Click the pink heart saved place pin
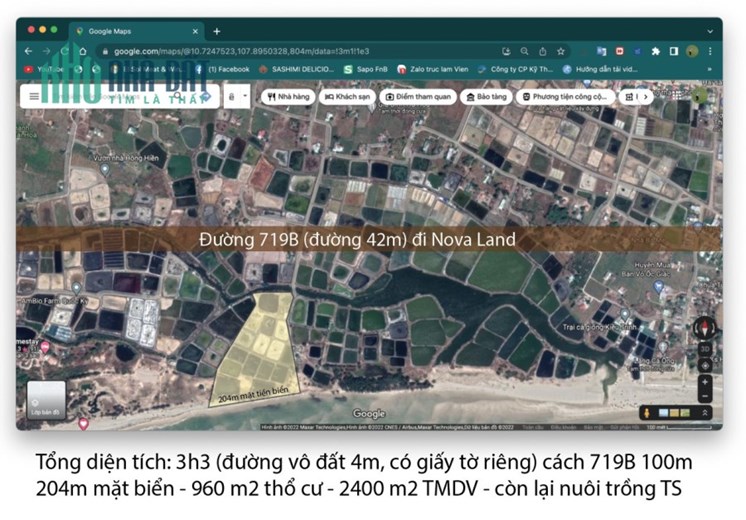 (x=84, y=423)
